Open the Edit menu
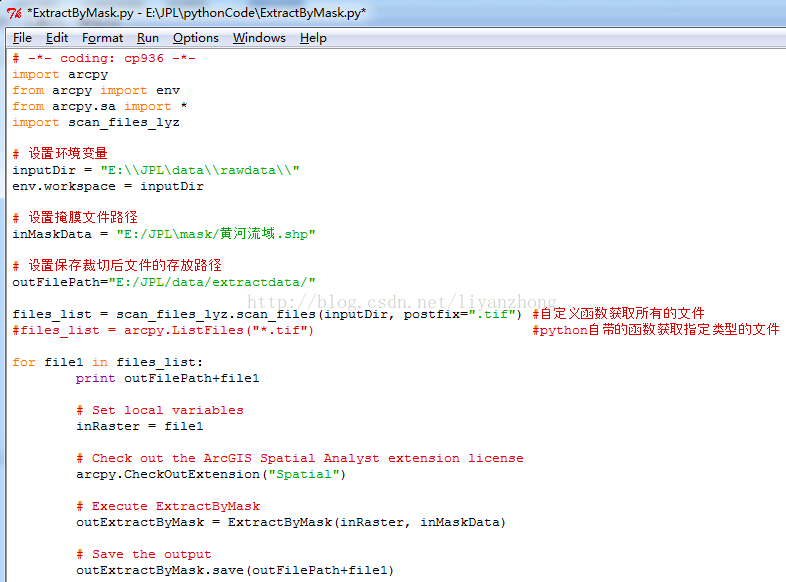Image resolution: width=786 pixels, height=582 pixels. pyautogui.click(x=57, y=38)
